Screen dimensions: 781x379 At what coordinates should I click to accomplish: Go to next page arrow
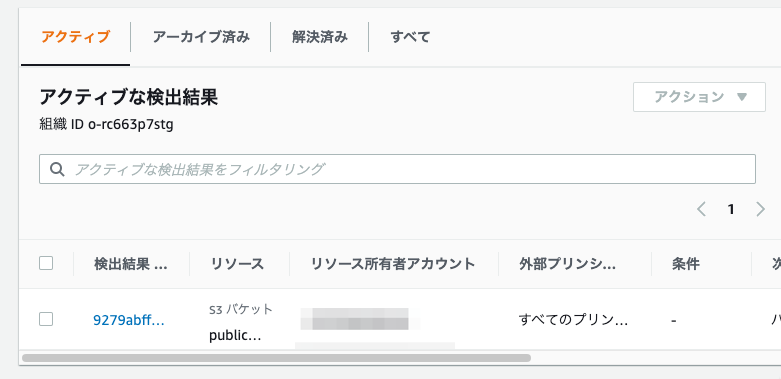tap(760, 209)
